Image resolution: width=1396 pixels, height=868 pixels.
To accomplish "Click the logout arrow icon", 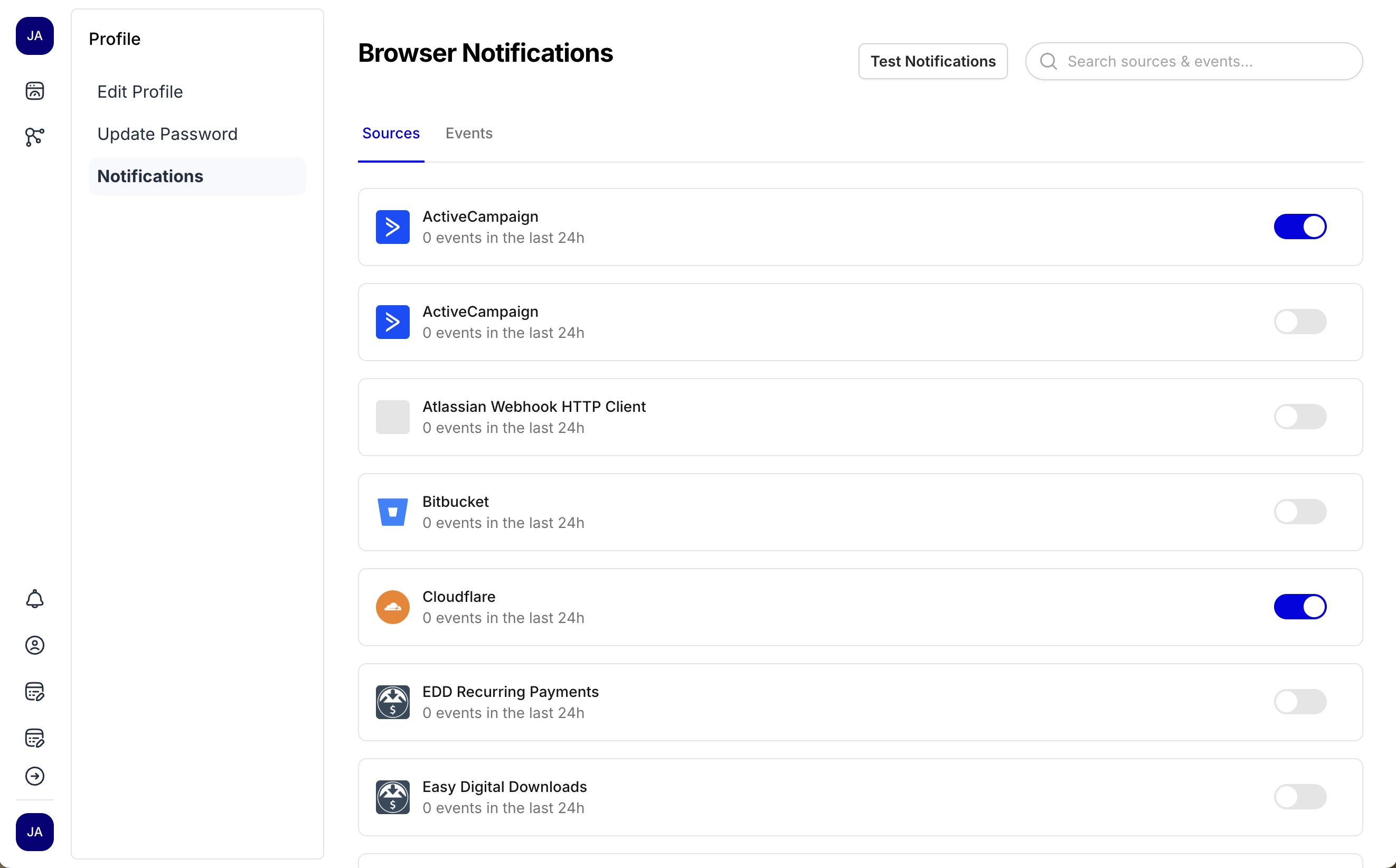I will pos(34,776).
